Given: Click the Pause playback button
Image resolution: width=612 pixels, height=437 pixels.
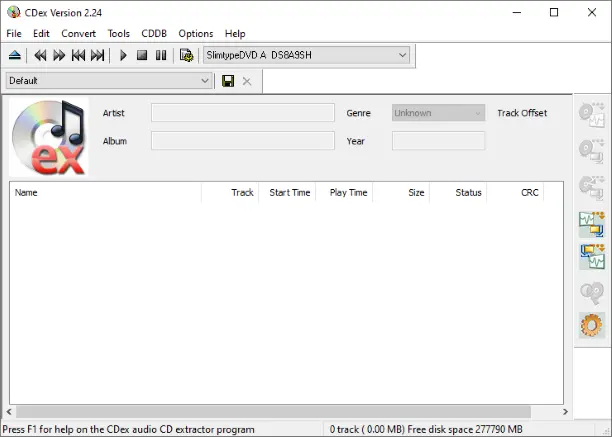Looking at the screenshot, I should [x=160, y=55].
